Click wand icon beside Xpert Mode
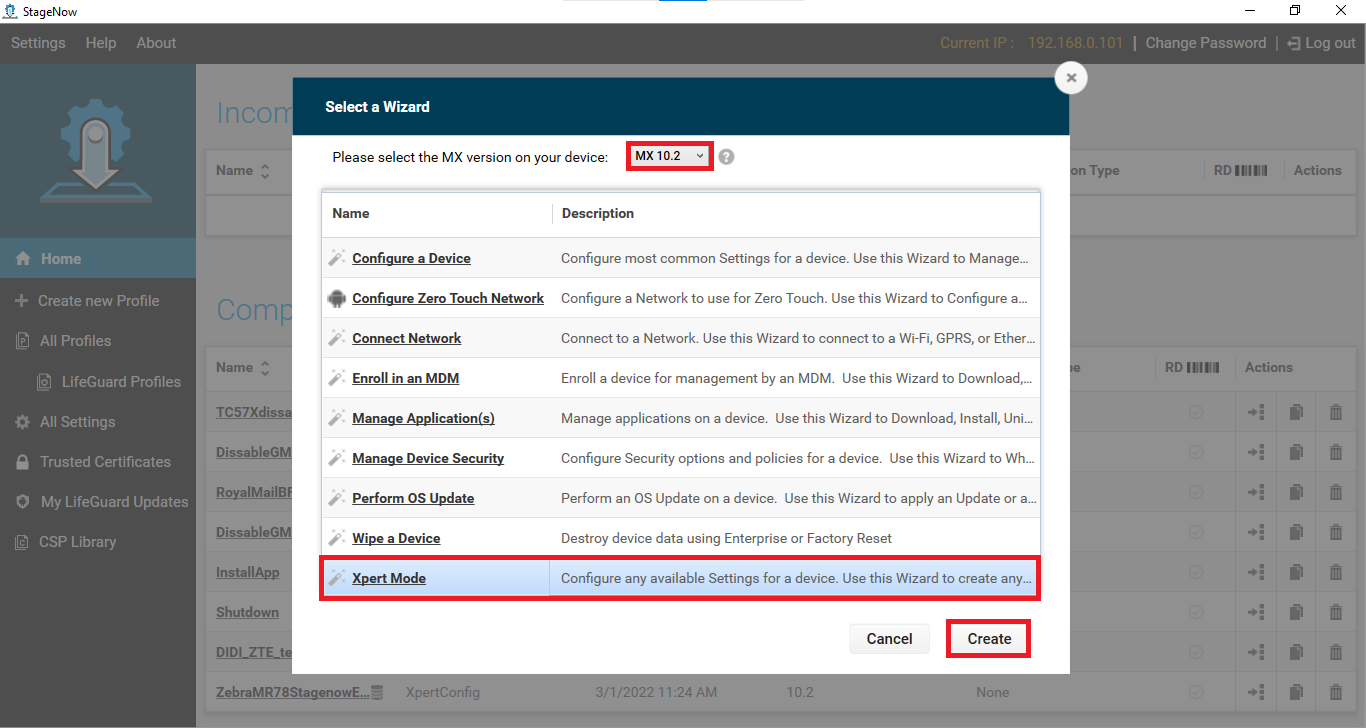This screenshot has width=1366, height=728. click(x=336, y=578)
